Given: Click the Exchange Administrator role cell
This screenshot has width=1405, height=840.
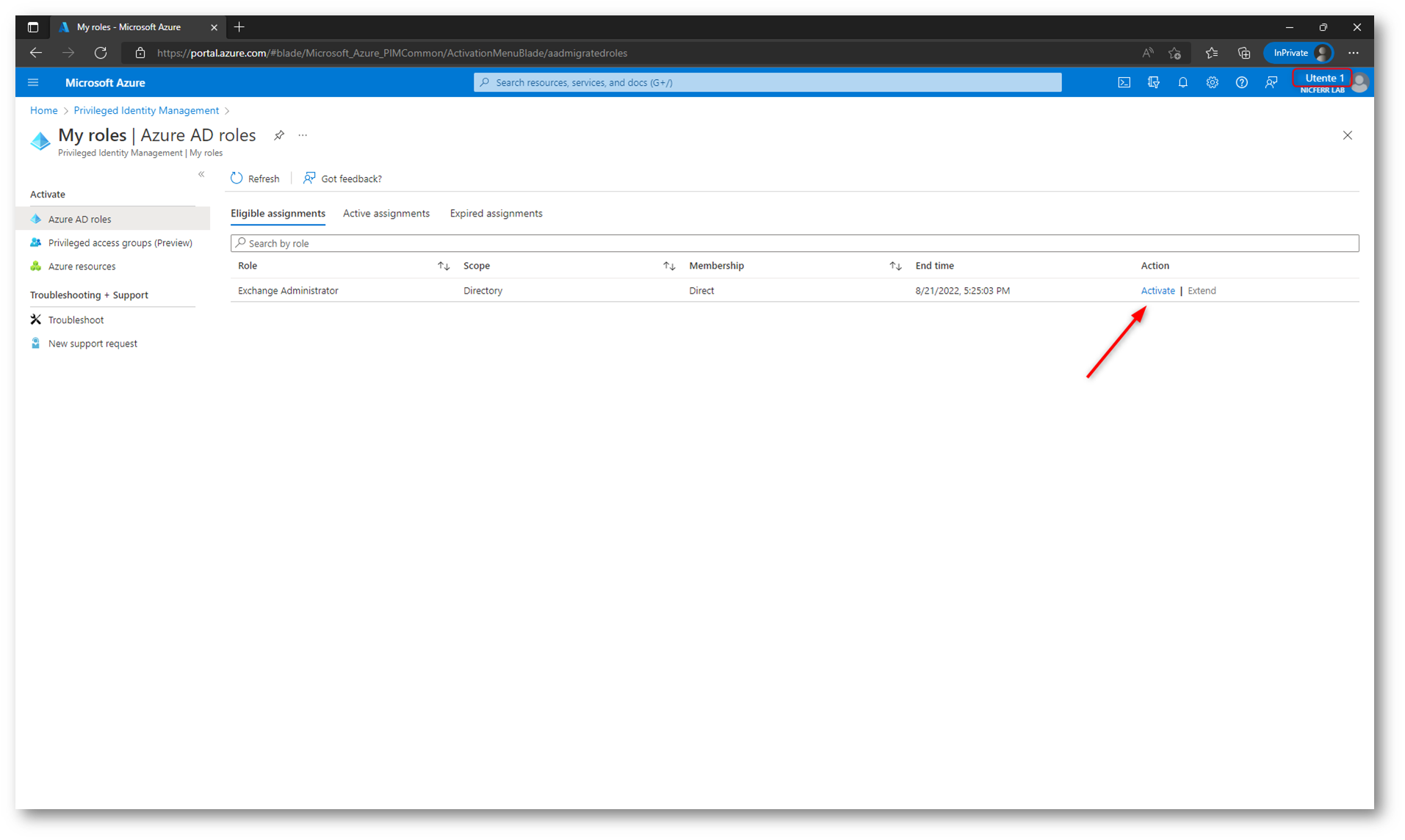Looking at the screenshot, I should click(x=288, y=290).
